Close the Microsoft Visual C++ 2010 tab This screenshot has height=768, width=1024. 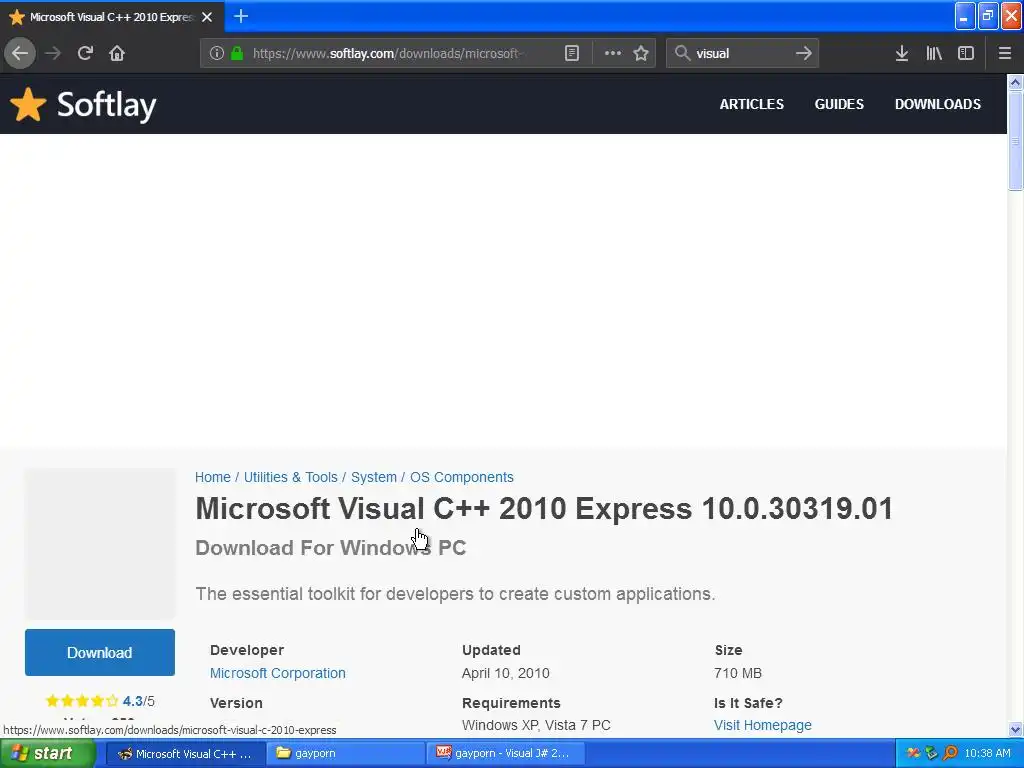tap(207, 17)
